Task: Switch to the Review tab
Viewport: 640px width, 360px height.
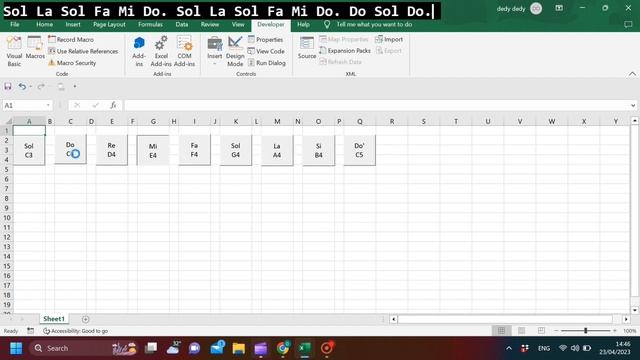Action: pyautogui.click(x=210, y=24)
